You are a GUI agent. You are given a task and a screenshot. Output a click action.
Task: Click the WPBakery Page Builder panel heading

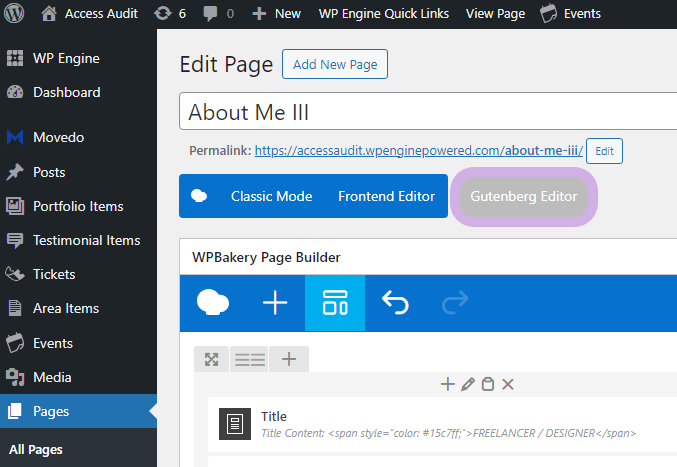266,257
